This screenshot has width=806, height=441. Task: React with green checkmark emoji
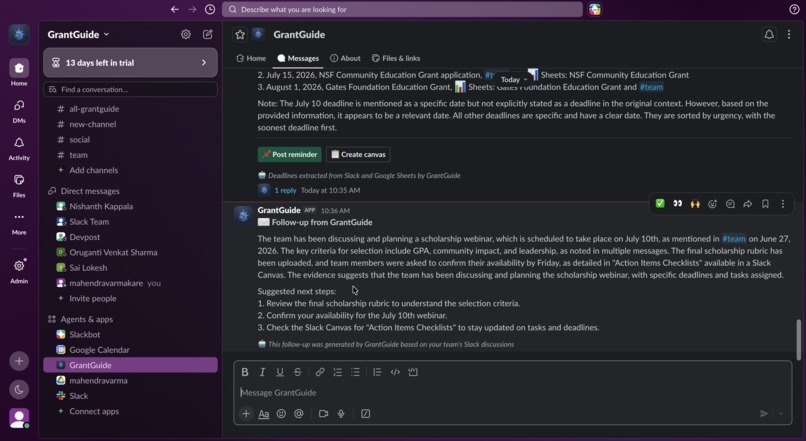pyautogui.click(x=660, y=204)
